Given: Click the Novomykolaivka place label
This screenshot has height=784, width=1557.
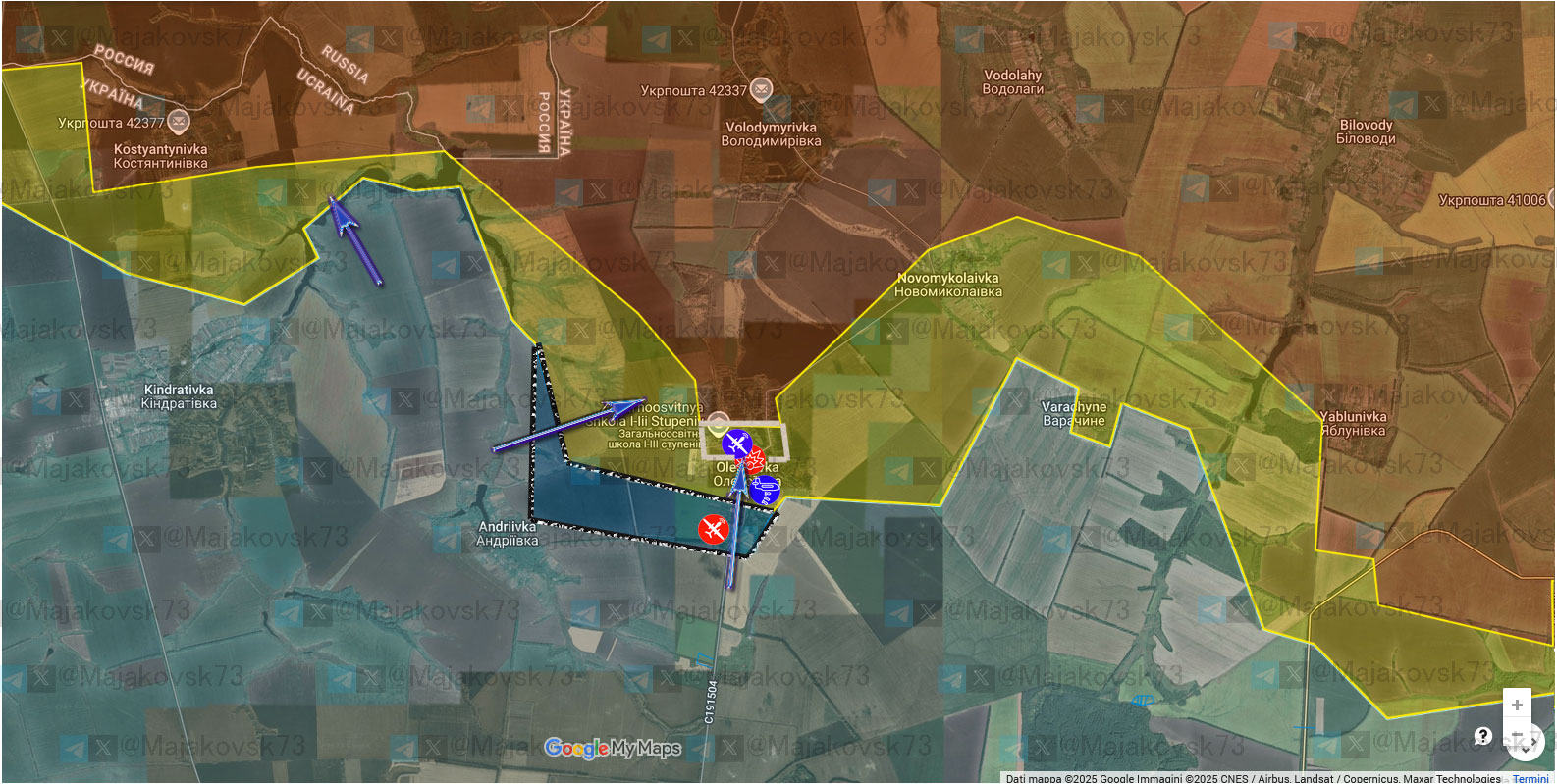Looking at the screenshot, I should pos(947,285).
